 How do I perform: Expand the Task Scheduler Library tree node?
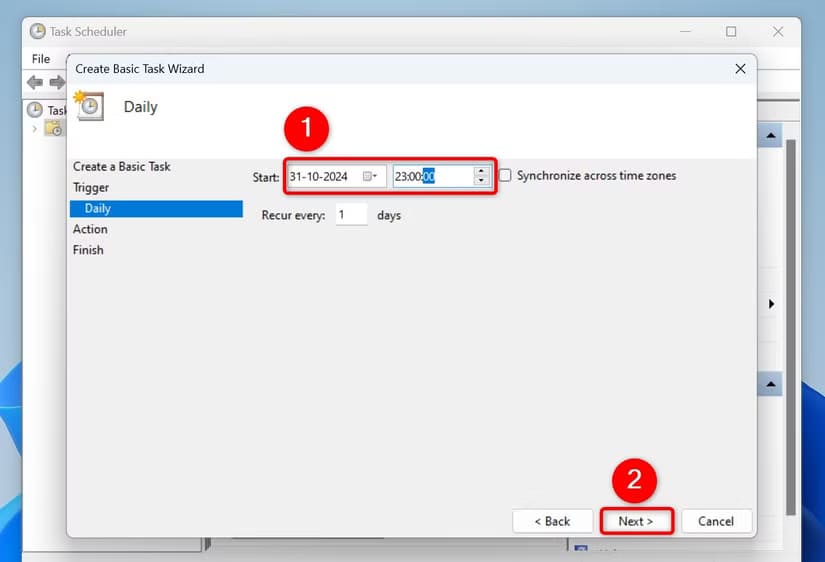(x=35, y=128)
